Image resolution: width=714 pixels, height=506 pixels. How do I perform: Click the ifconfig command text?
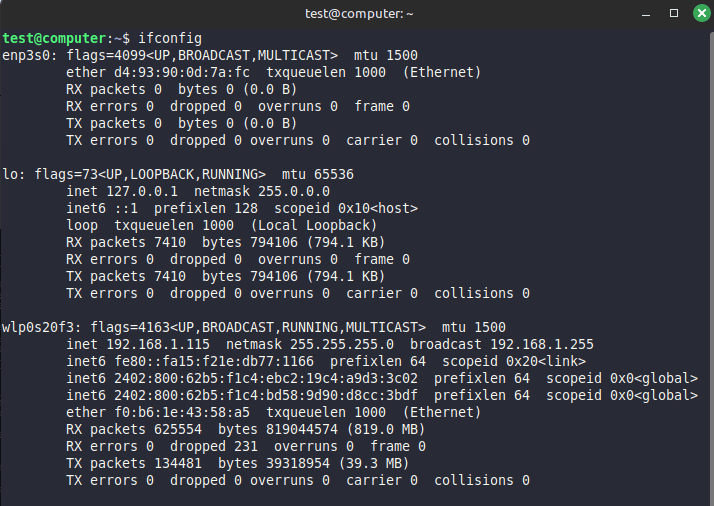click(169, 38)
